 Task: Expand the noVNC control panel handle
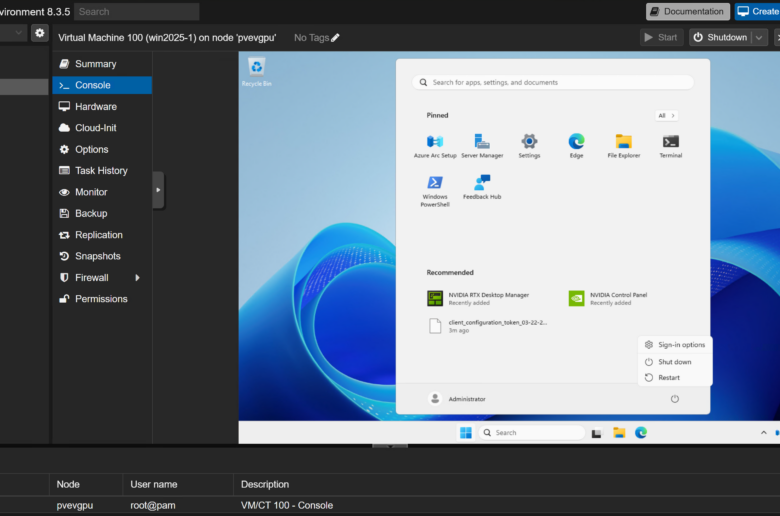coord(158,190)
